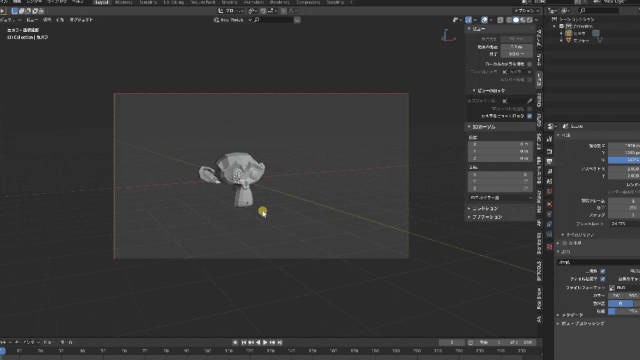Expand the アノテーション panel in sidebar
The image size is (640, 360).
(x=484, y=217)
